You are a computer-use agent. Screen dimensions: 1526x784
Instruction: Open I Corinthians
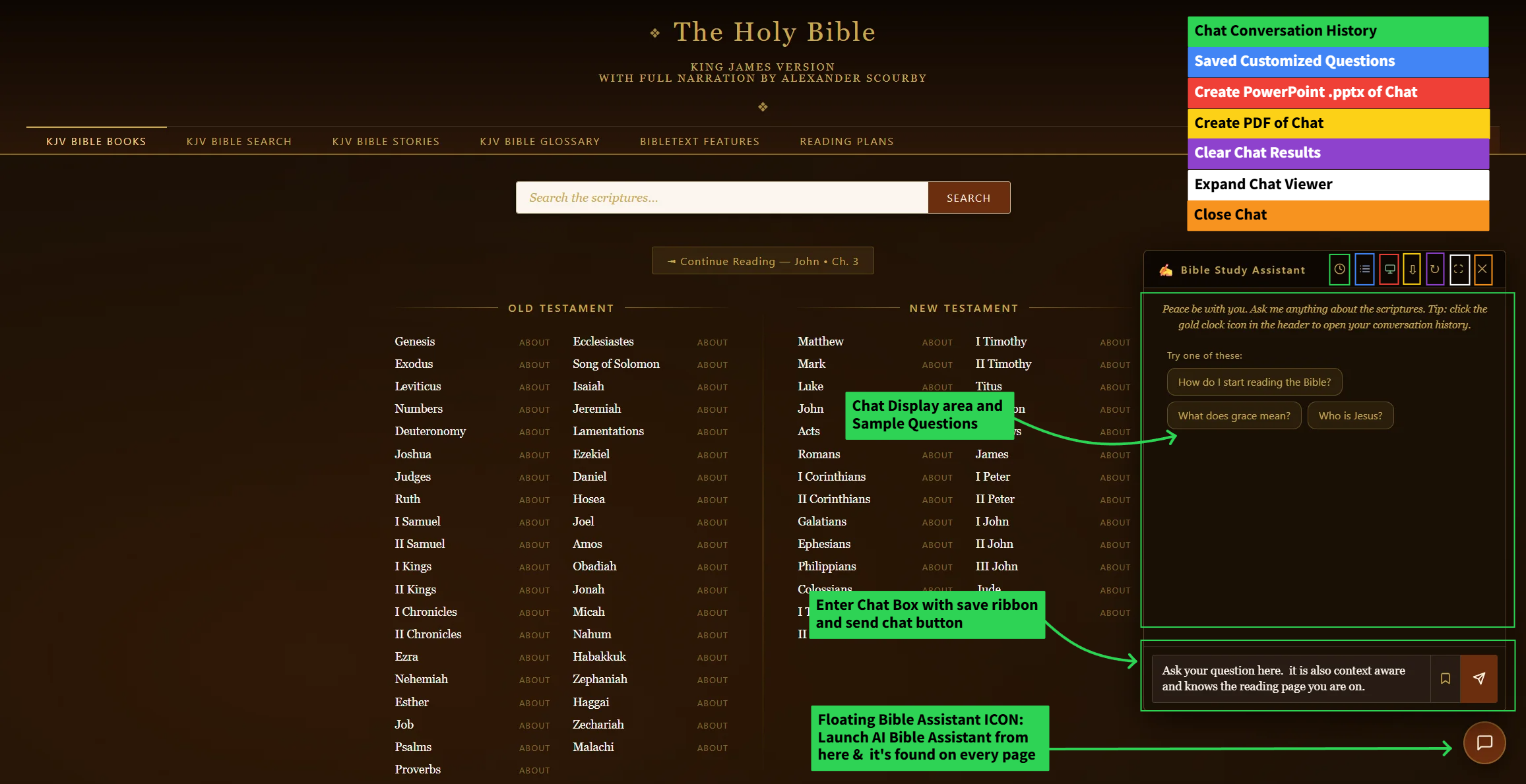click(831, 477)
